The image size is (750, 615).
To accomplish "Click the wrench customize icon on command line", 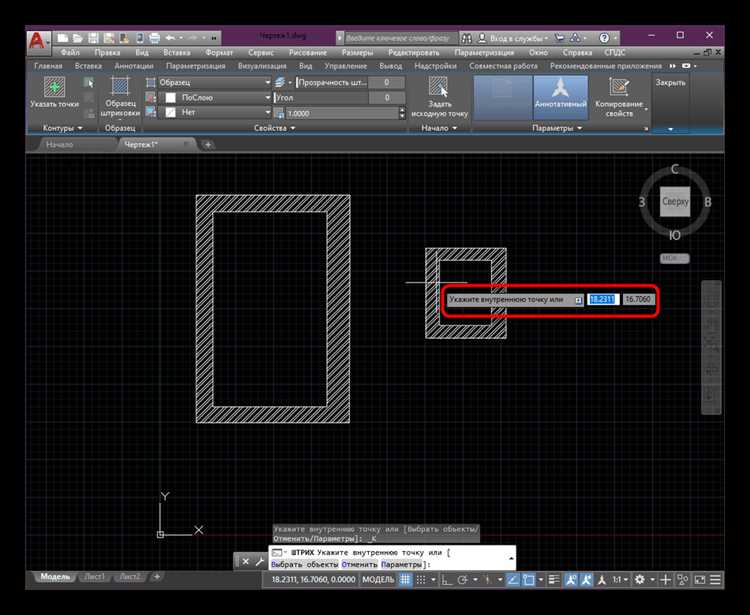I will [260, 561].
